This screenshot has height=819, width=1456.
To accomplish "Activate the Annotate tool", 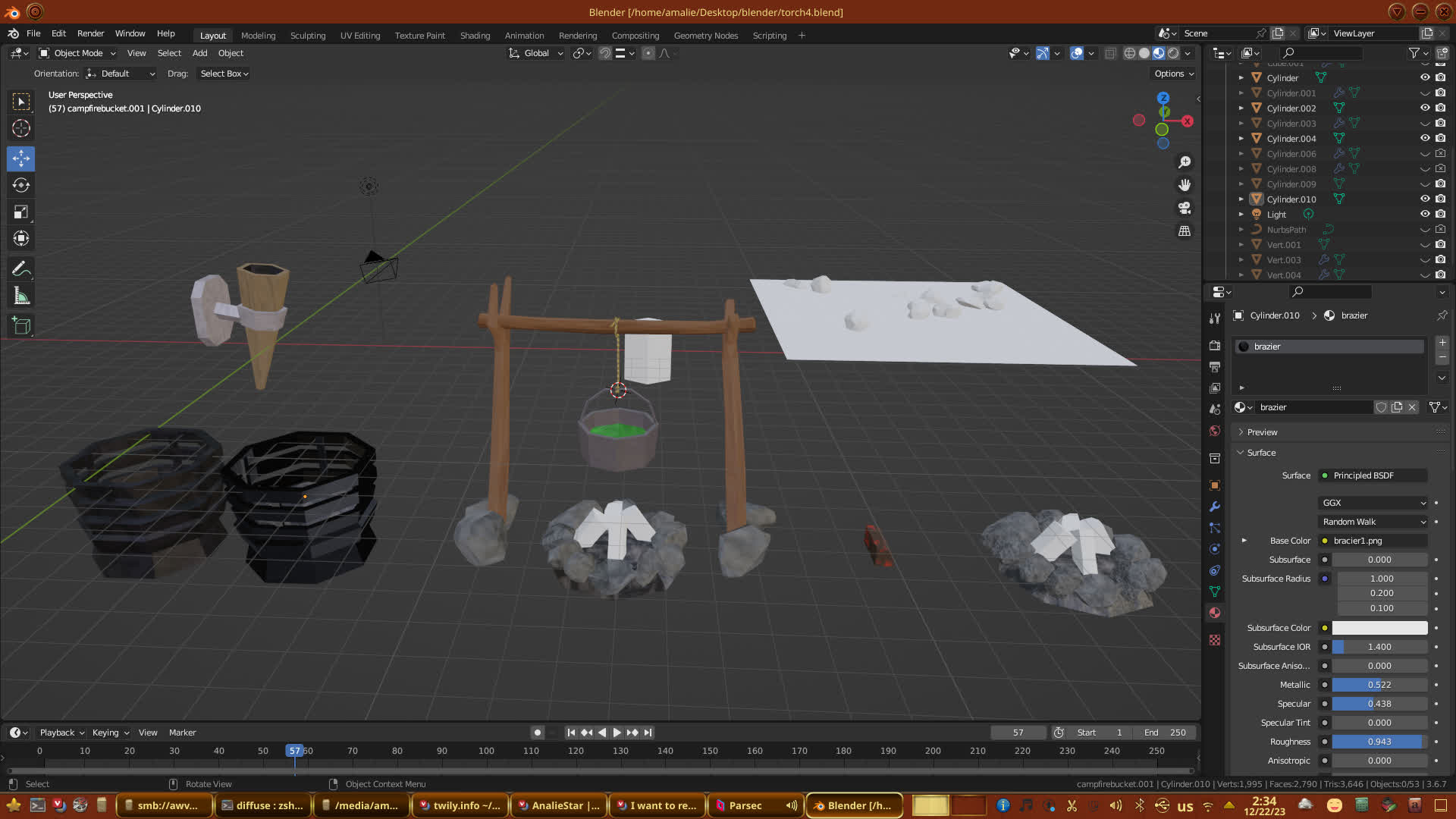I will (x=21, y=269).
